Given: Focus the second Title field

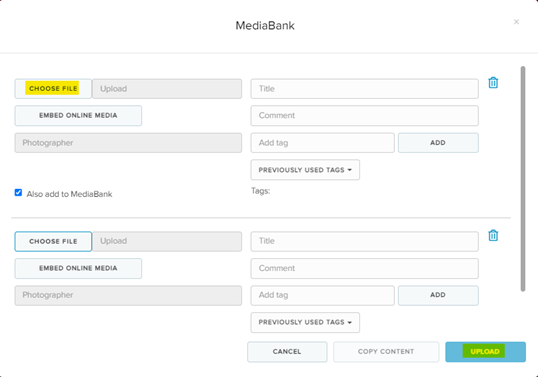Looking at the screenshot, I should coord(364,241).
